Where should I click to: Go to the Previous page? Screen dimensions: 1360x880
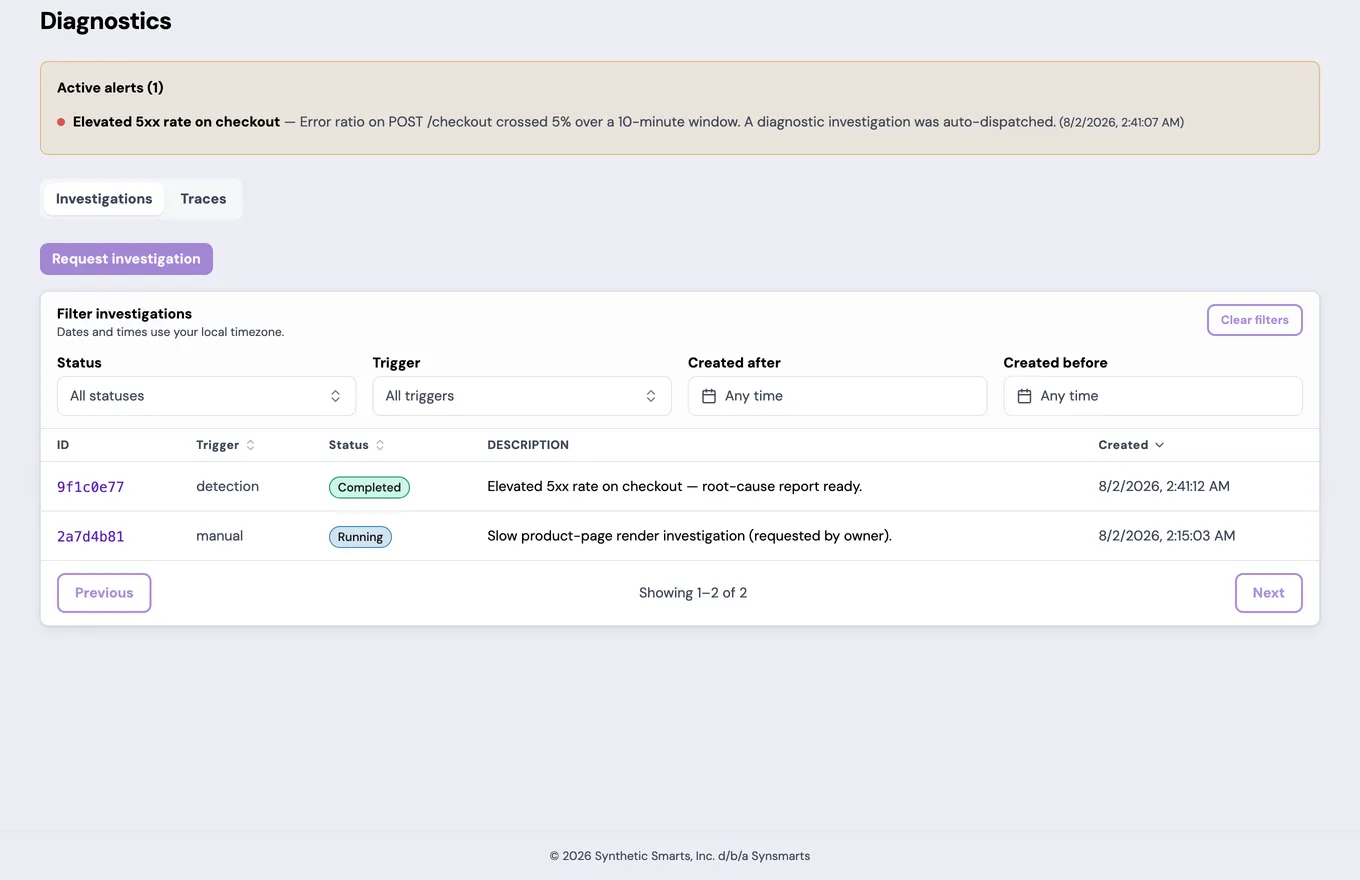[104, 593]
